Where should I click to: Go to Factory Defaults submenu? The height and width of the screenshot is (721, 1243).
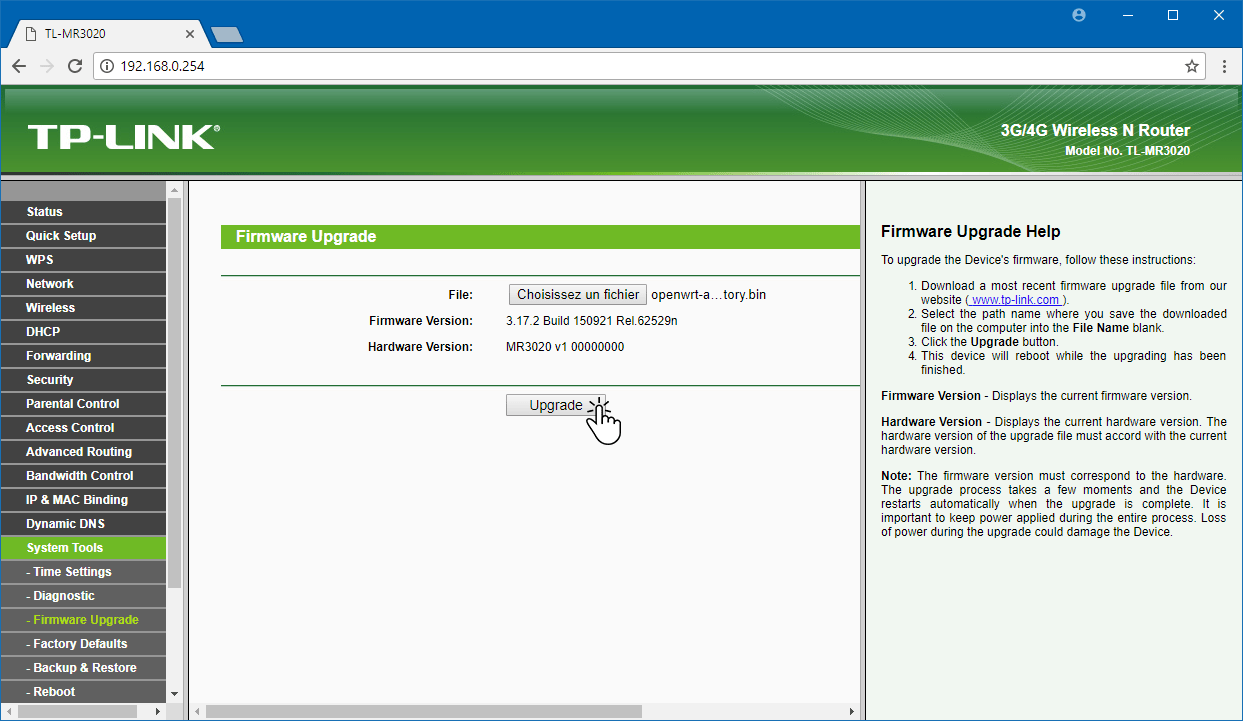click(x=83, y=644)
